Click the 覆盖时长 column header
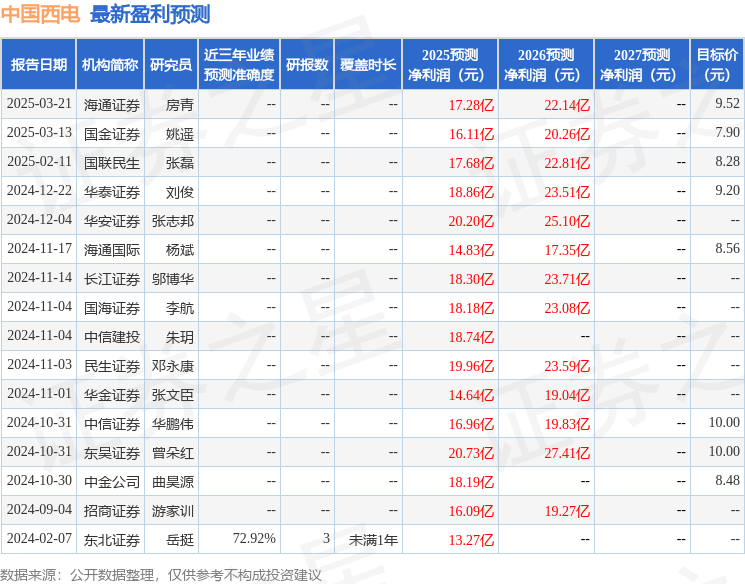Screen dimensions: 745x584 pos(368,65)
